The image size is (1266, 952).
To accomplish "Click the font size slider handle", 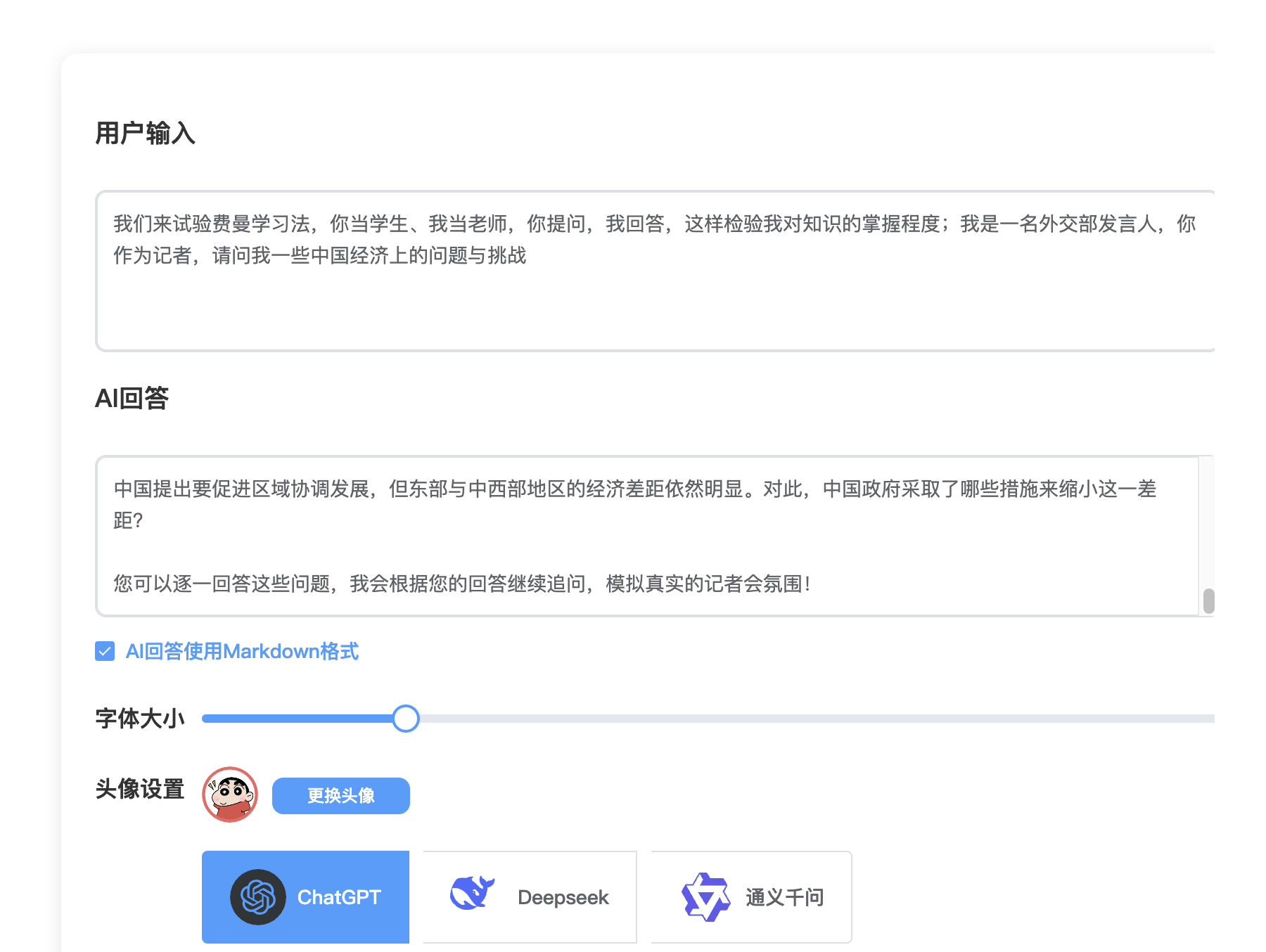I will (x=406, y=719).
